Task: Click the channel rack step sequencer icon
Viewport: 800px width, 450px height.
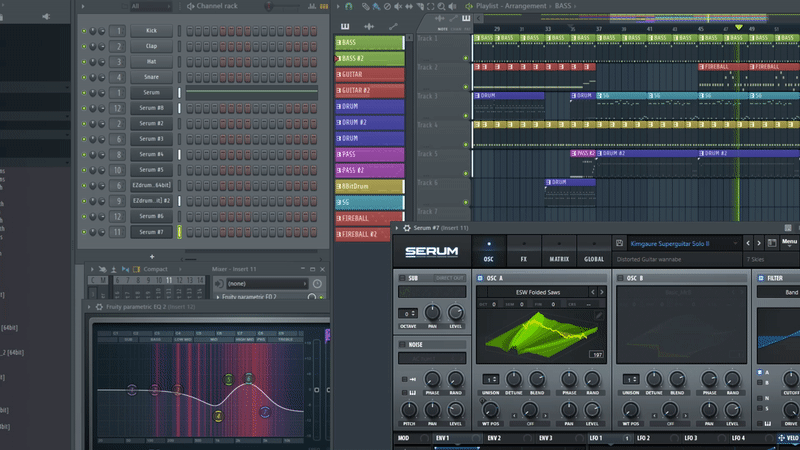Action: (x=324, y=6)
